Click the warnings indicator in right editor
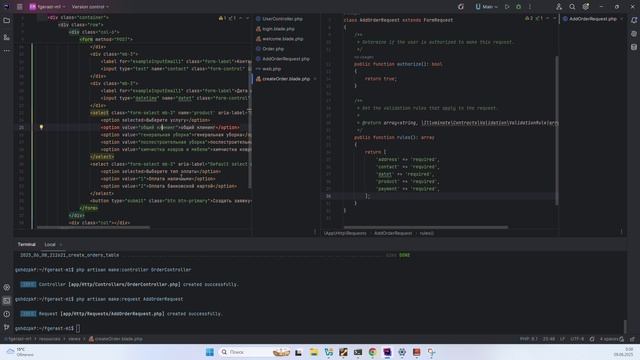This screenshot has width=640, height=360. pos(533,18)
